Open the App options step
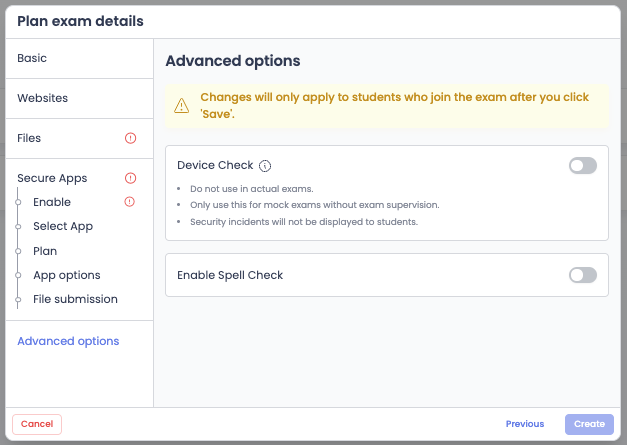Screen dimensions: 627x445 pyautogui.click(x=66, y=275)
